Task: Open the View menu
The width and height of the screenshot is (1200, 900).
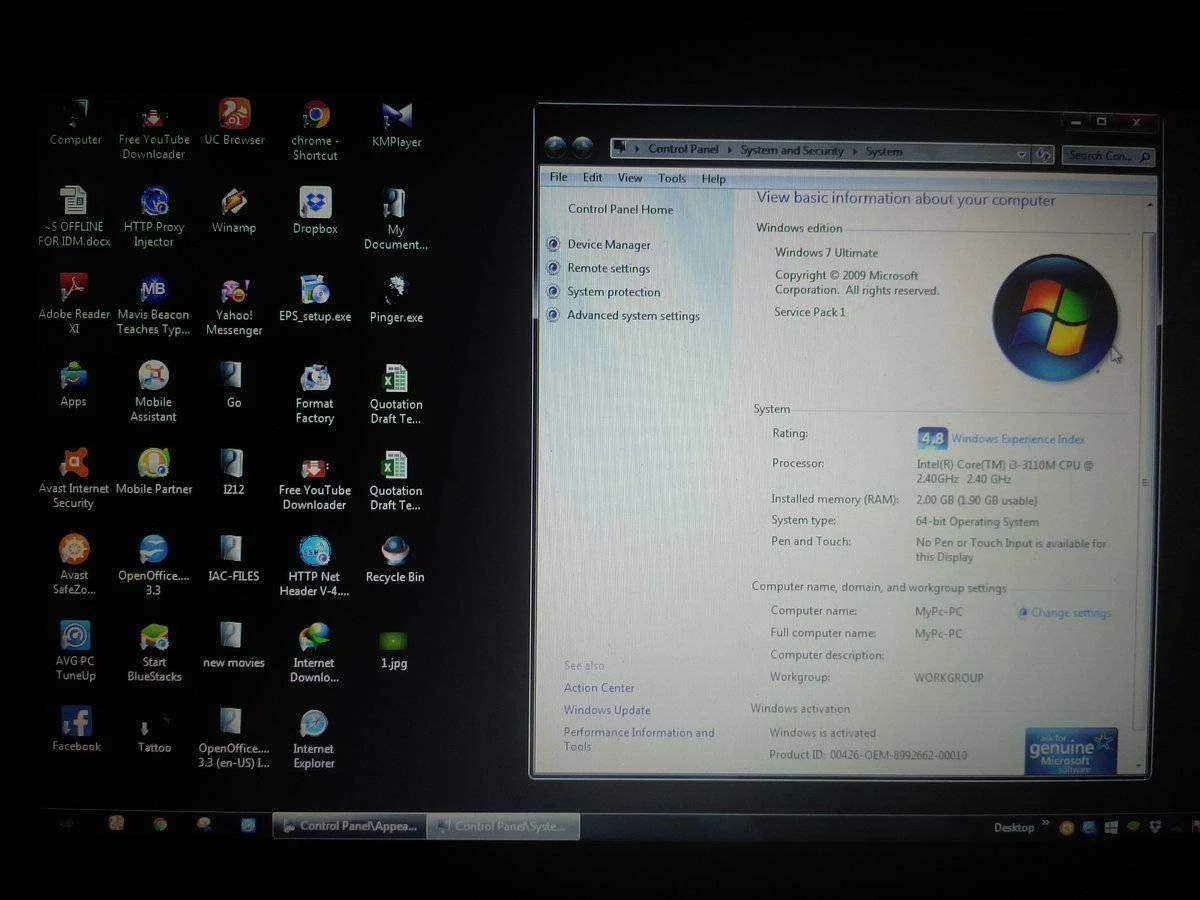Action: (x=630, y=178)
